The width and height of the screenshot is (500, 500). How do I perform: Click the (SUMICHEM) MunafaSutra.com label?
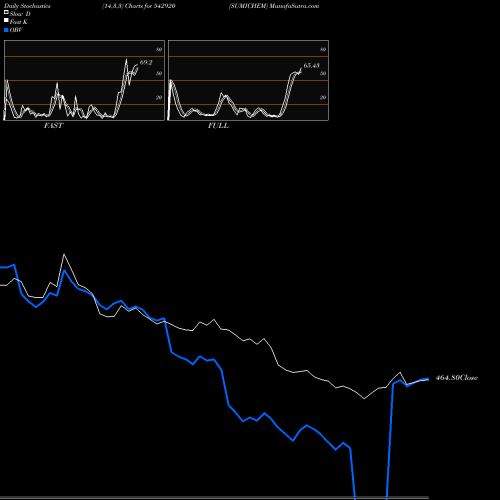(x=274, y=6)
